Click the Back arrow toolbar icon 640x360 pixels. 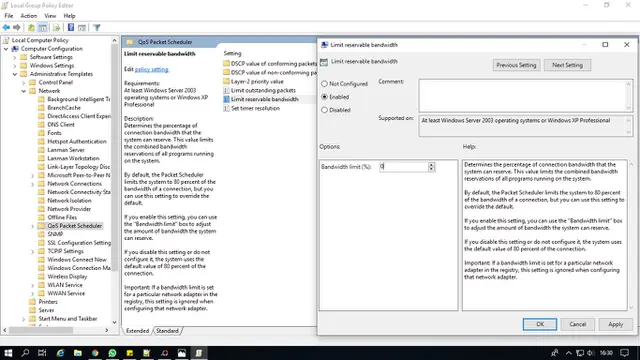pos(6,27)
